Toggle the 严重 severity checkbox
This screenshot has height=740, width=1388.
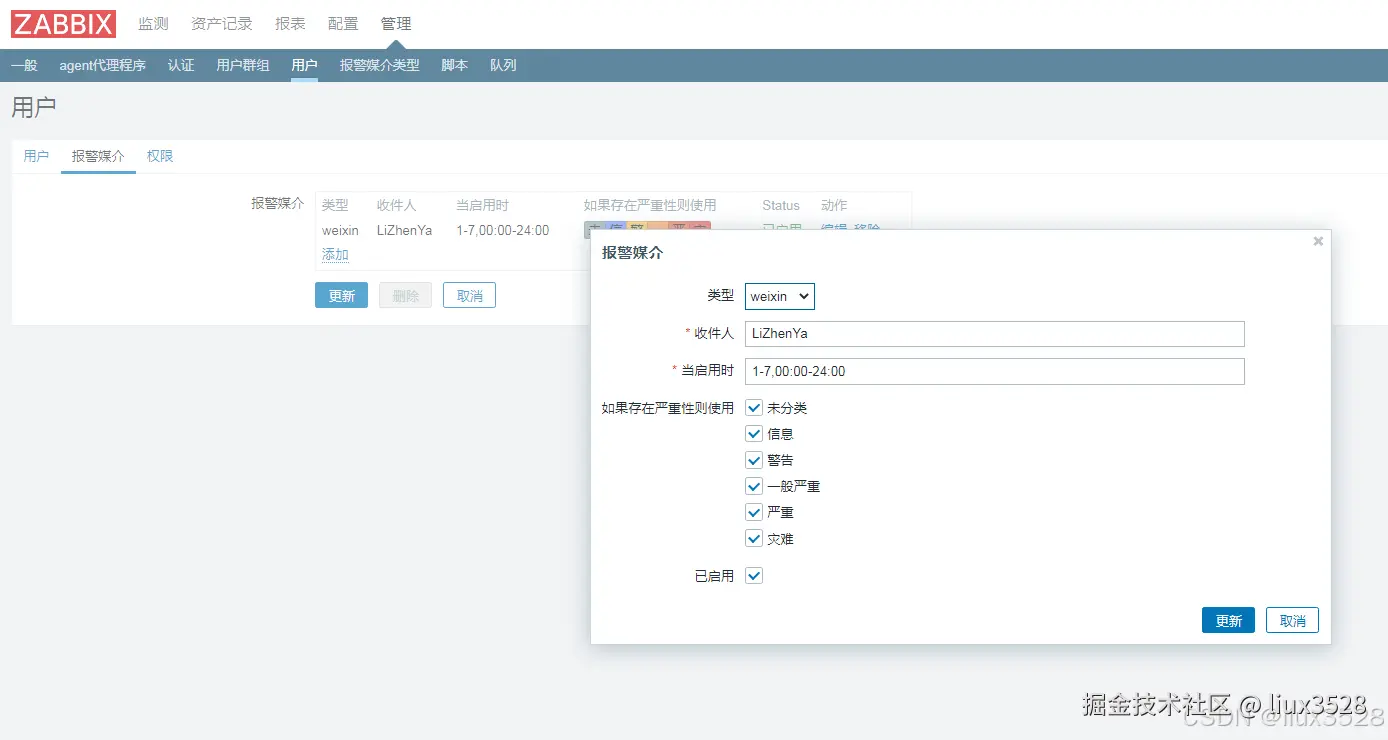pos(754,512)
